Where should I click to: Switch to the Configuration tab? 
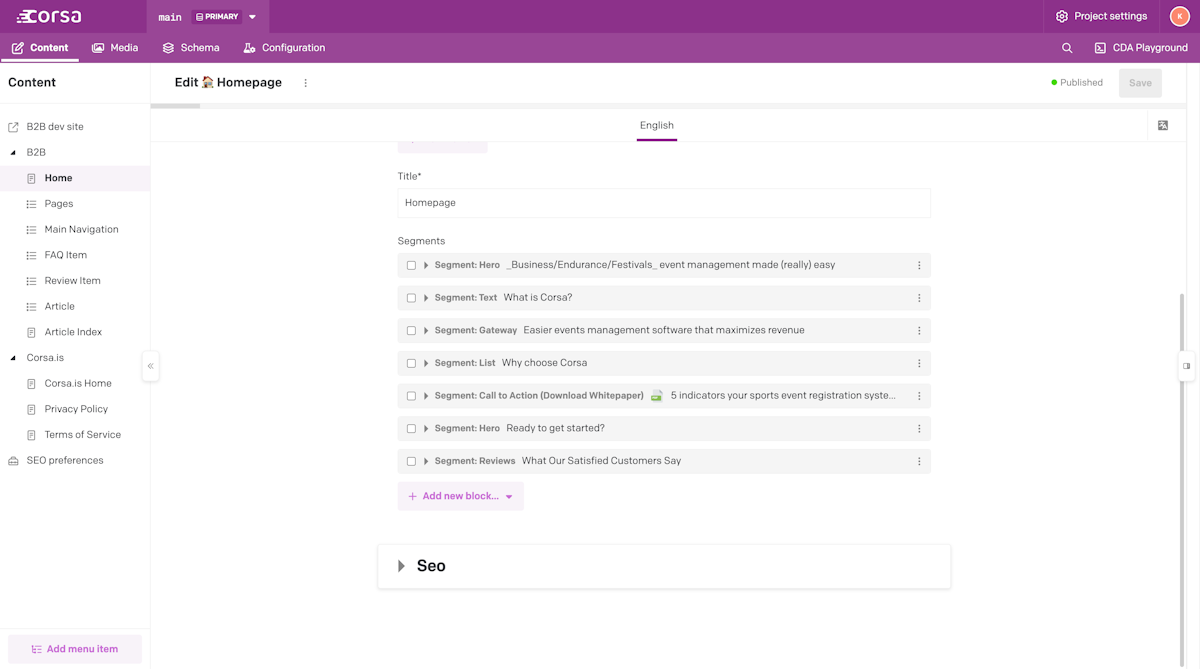285,48
